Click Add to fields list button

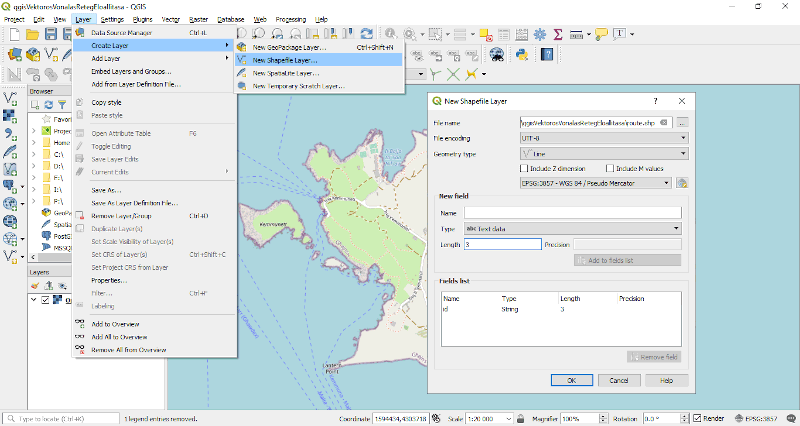[627, 260]
